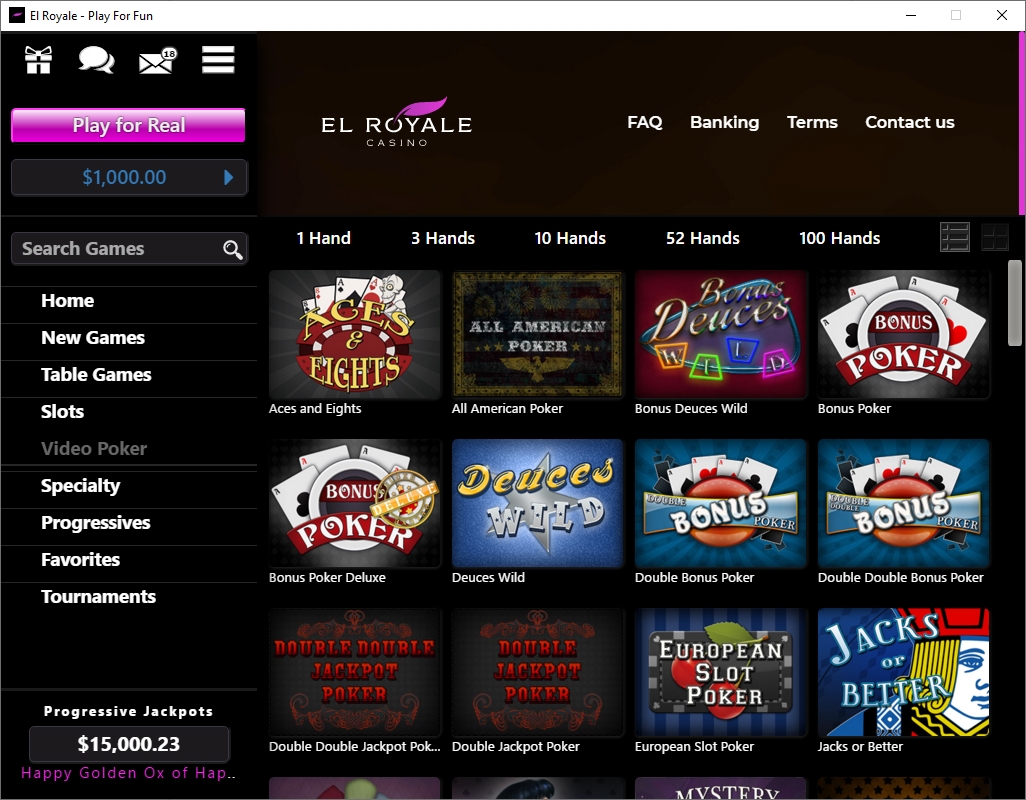Image resolution: width=1026 pixels, height=800 pixels.
Task: Switch to list view layout icon
Action: (x=955, y=237)
